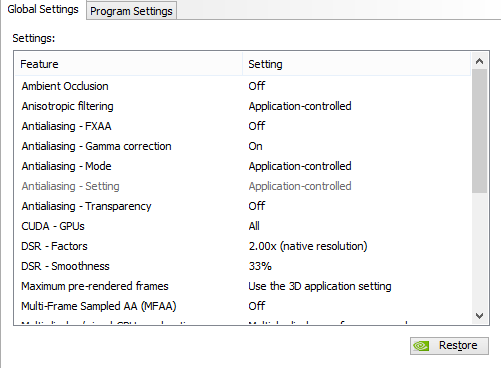
Task: Select the DSR - Factors row
Action: click(x=243, y=246)
